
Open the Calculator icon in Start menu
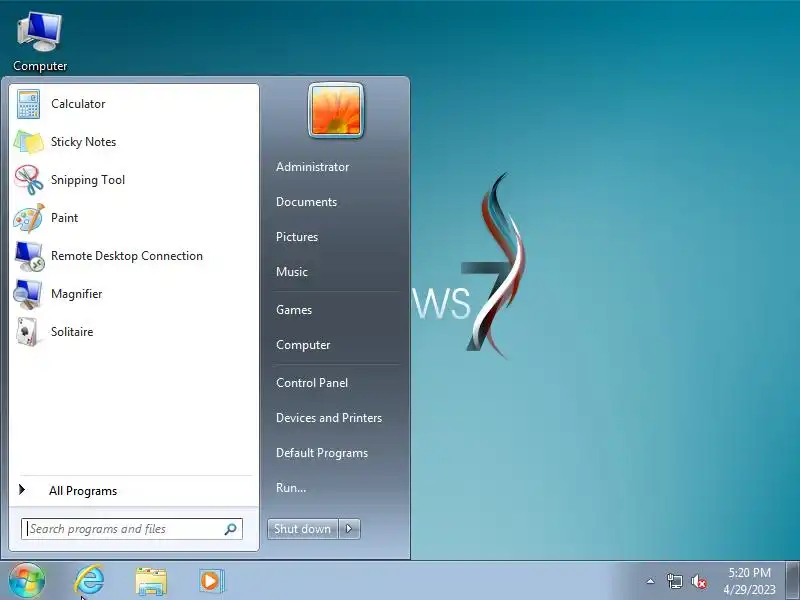(28, 104)
